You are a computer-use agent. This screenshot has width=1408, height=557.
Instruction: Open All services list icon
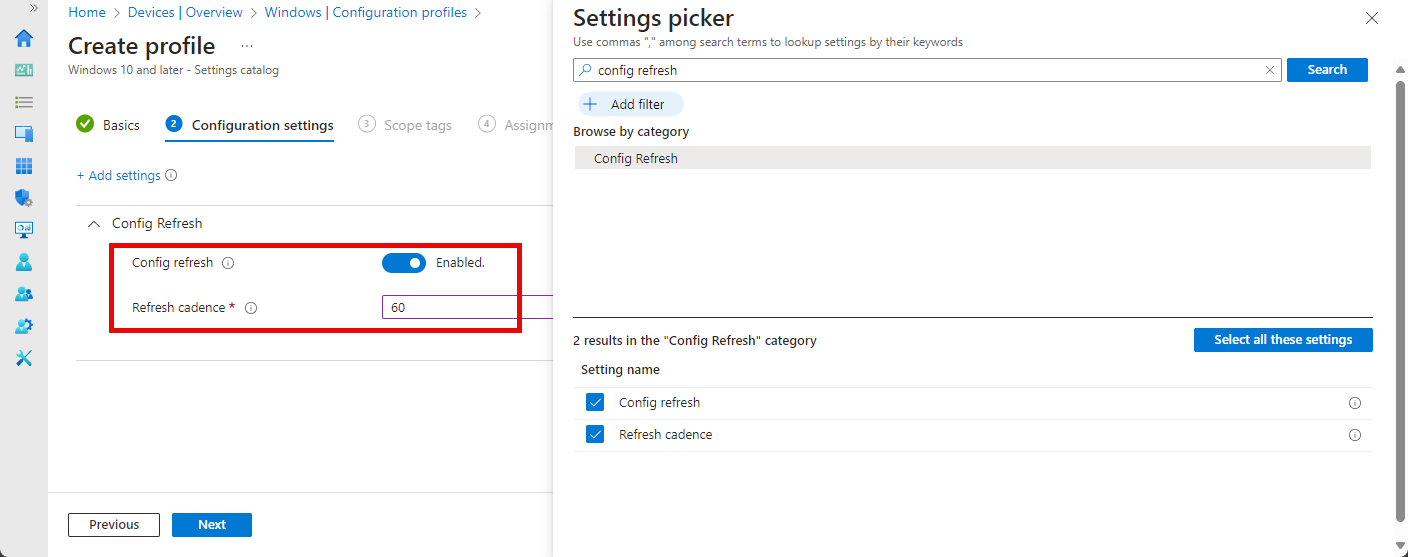(24, 102)
